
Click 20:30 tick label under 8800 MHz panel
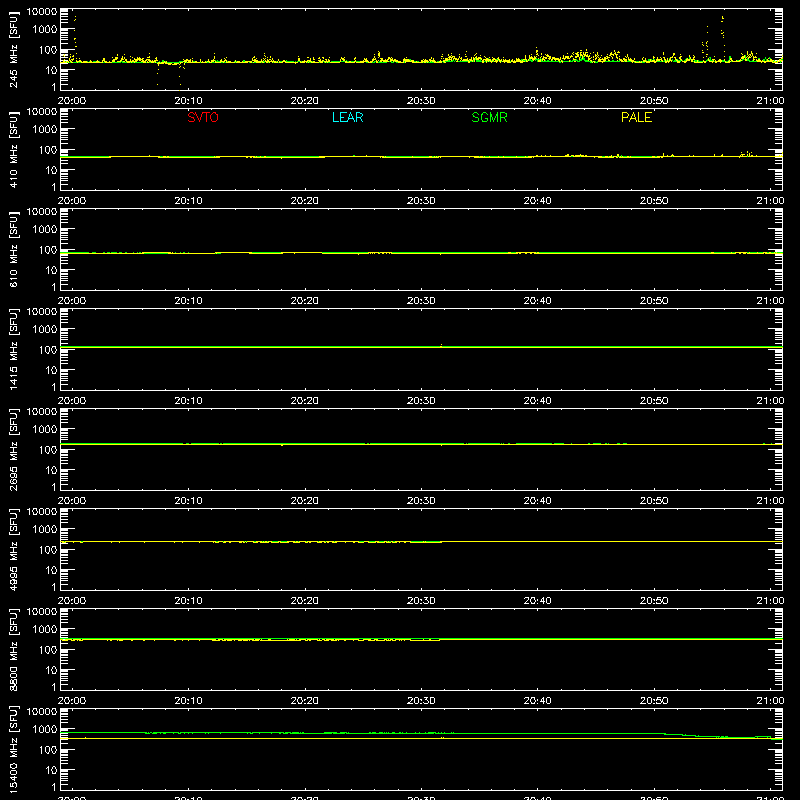(x=421, y=701)
